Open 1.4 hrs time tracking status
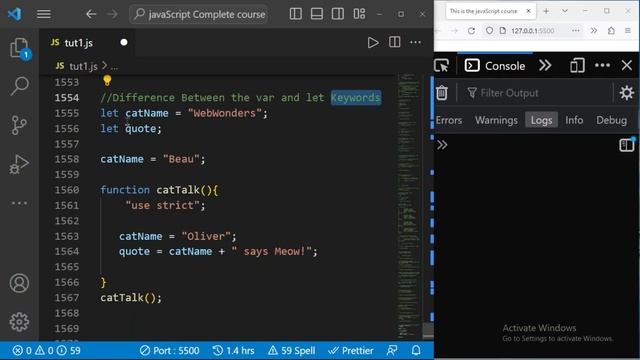640x360 pixels. [233, 351]
